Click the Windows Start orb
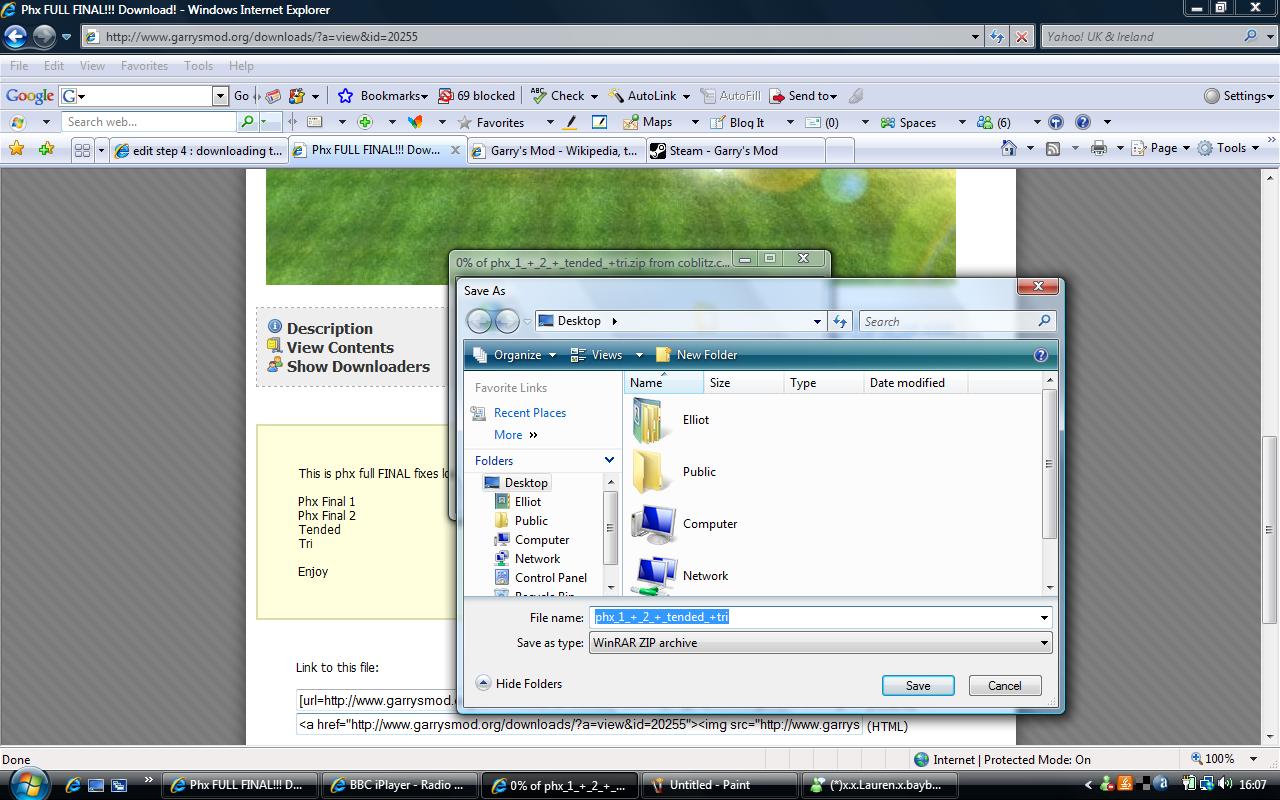This screenshot has height=800, width=1280. pyautogui.click(x=28, y=783)
